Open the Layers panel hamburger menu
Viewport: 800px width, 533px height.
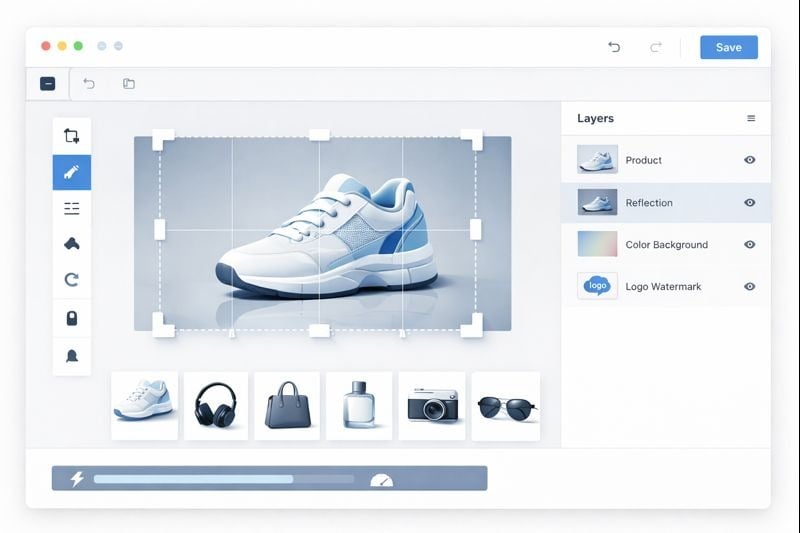point(751,118)
